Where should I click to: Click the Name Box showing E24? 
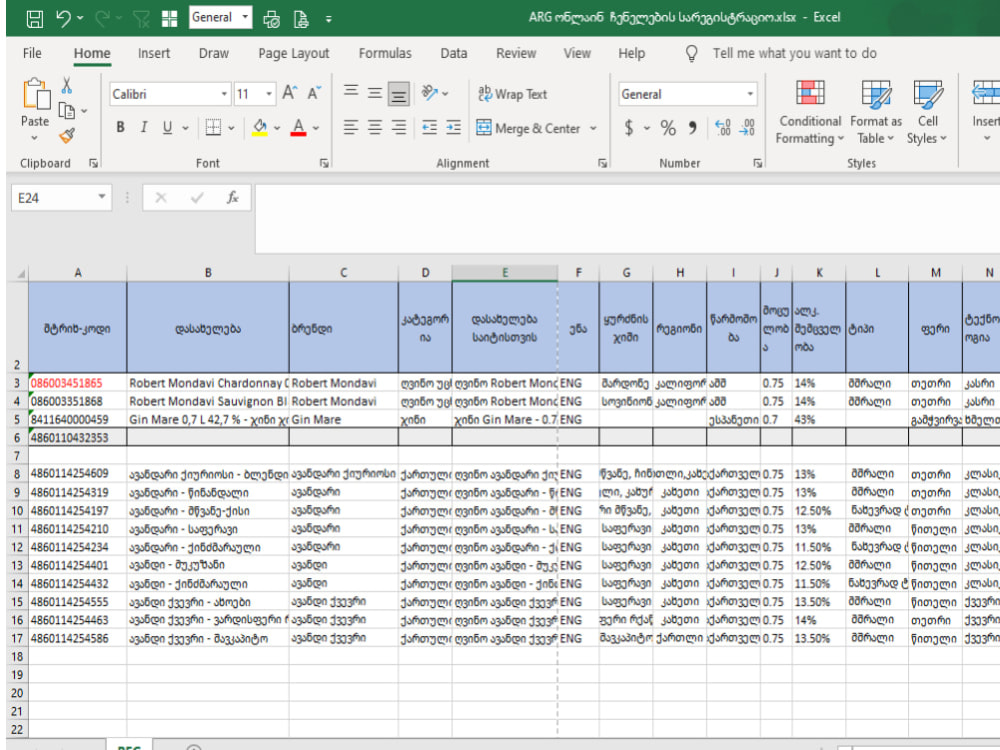pos(54,198)
